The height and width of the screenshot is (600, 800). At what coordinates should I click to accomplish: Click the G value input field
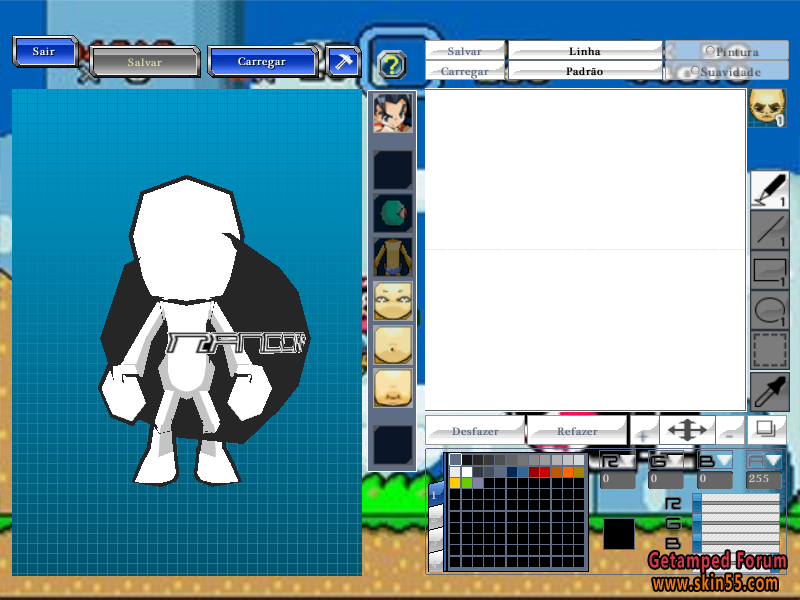coord(666,479)
